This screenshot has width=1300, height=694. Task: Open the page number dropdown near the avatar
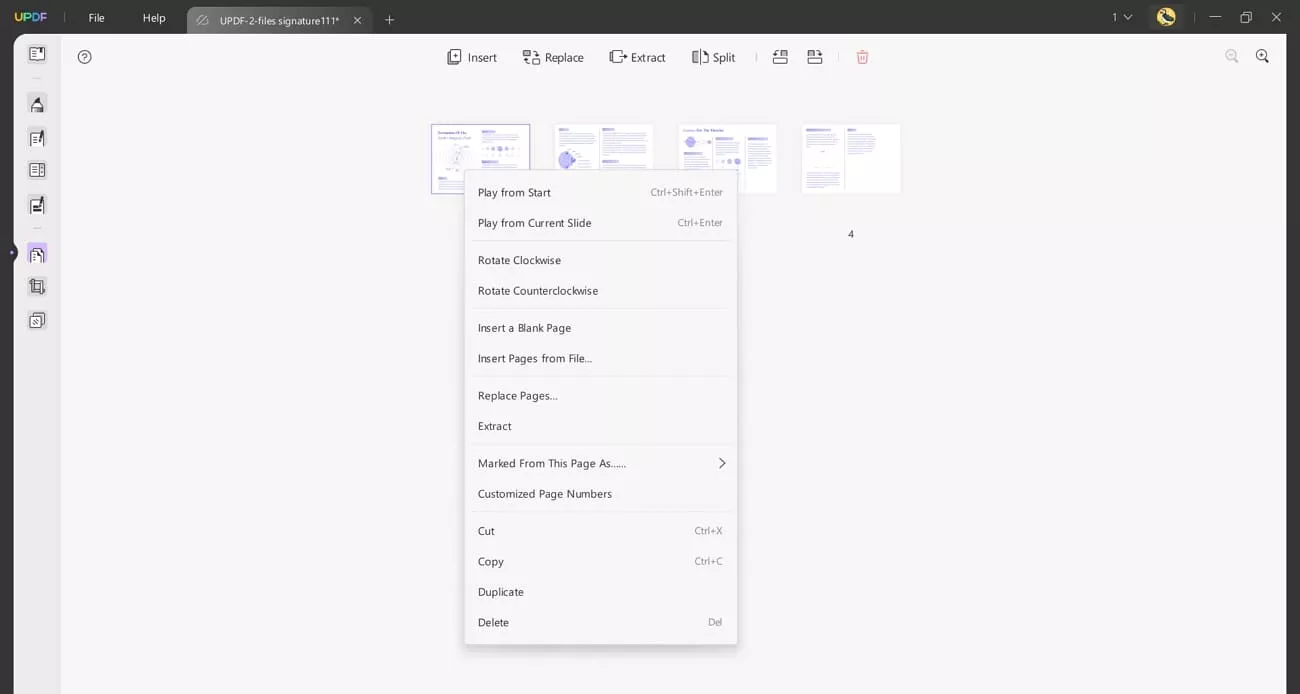point(1121,17)
